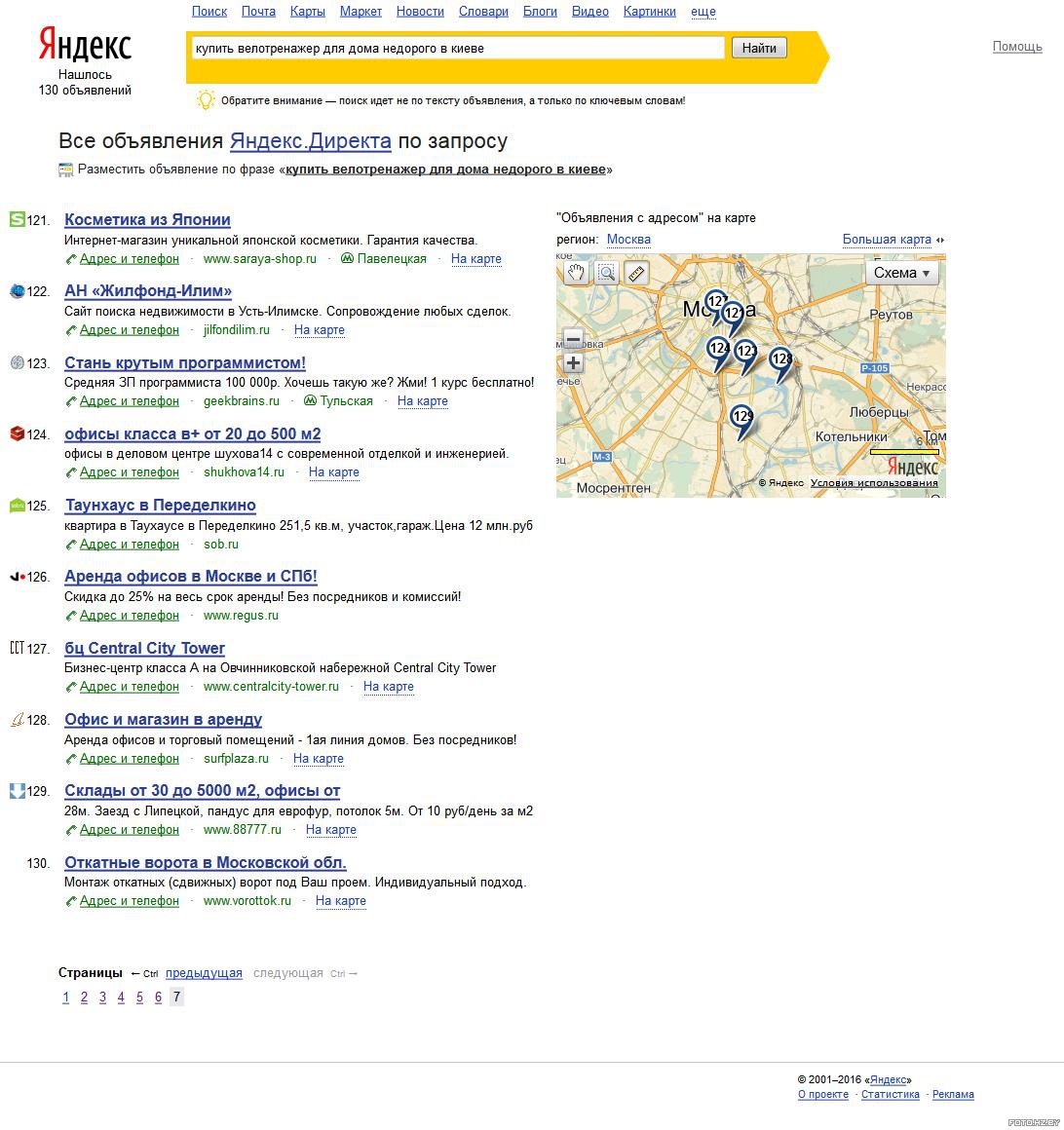Click the lightbulb hint icon
This screenshot has width=1064, height=1130.
tap(206, 99)
